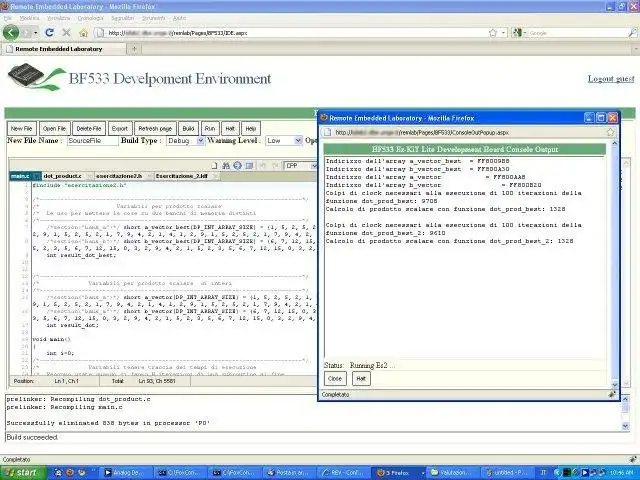This screenshot has width=640, height=480.
Task: Open the Warning Level dropdown showing Low
Action: click(x=283, y=140)
